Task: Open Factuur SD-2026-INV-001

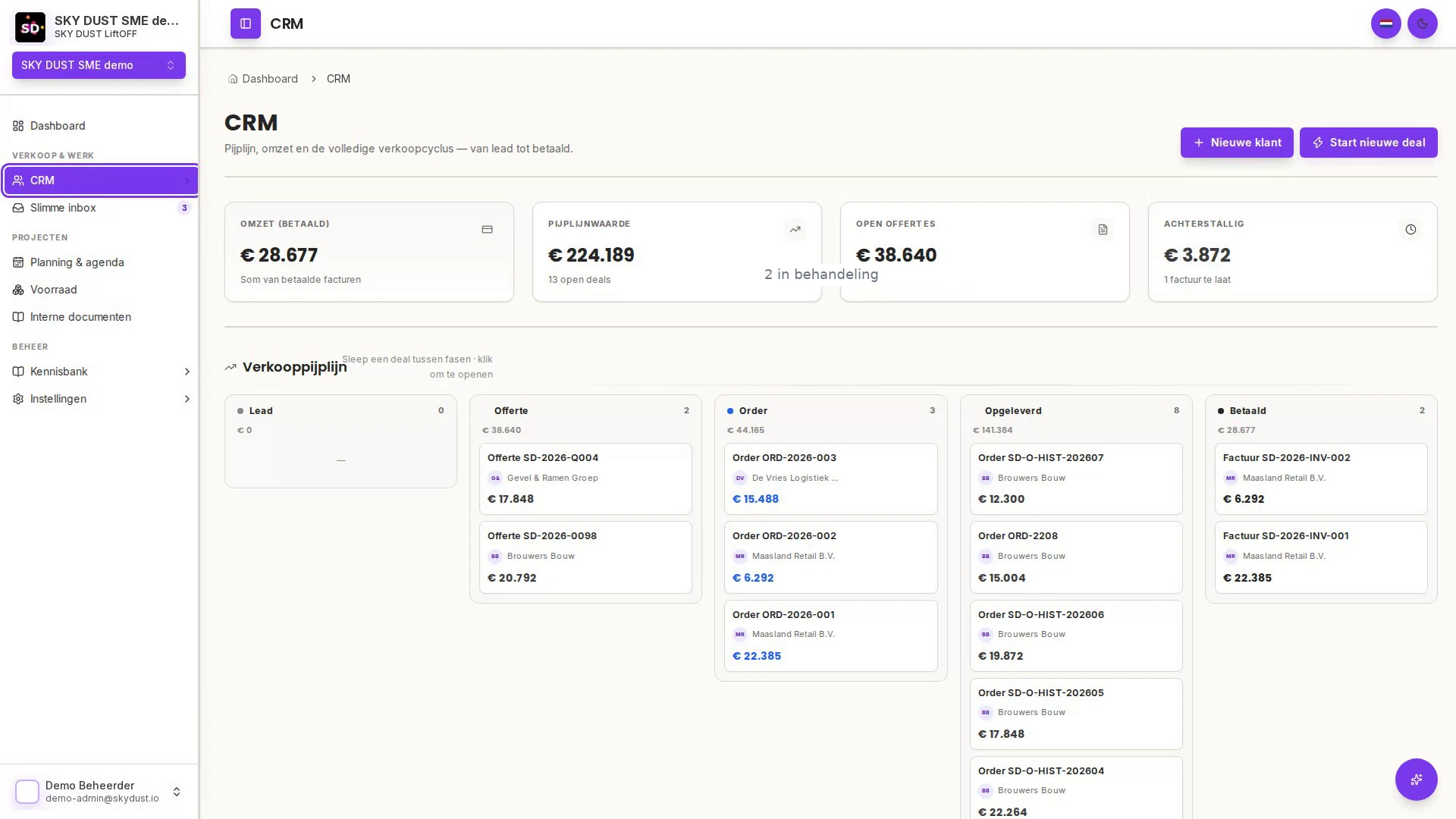Action: click(1321, 557)
